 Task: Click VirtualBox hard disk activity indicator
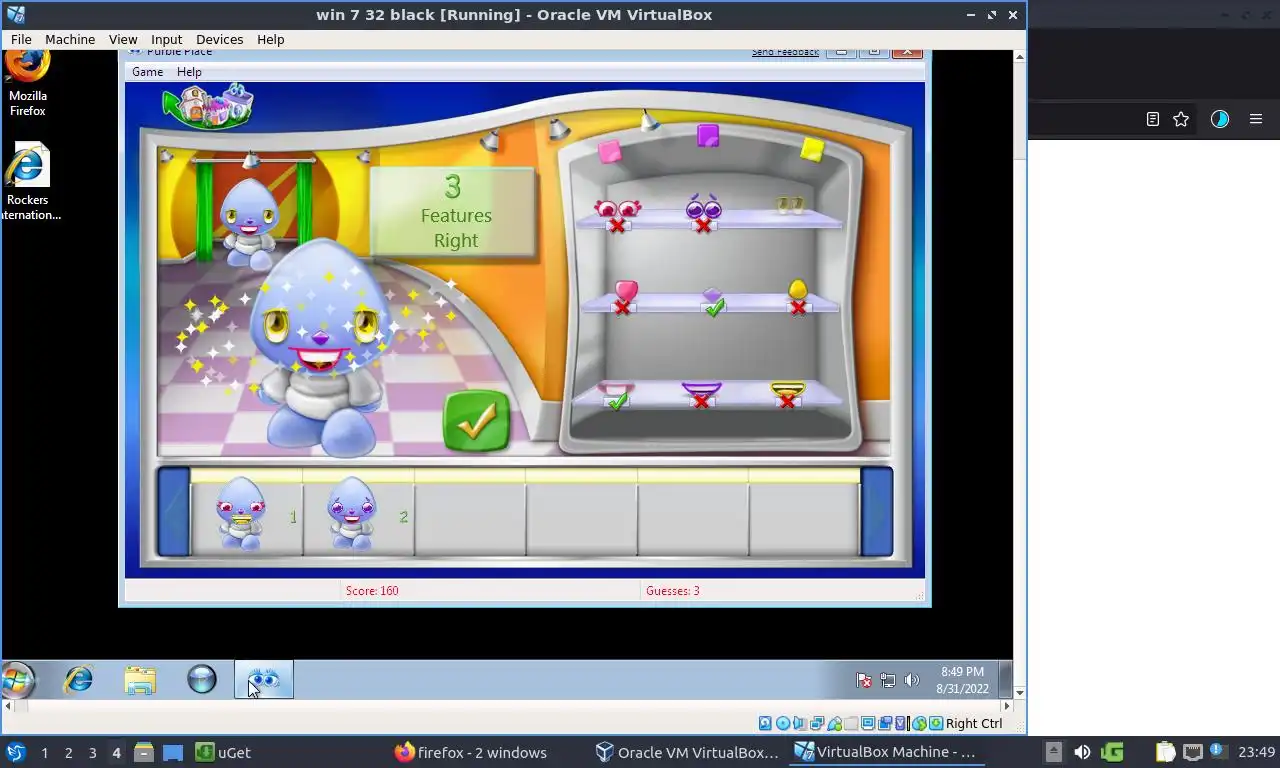point(765,723)
